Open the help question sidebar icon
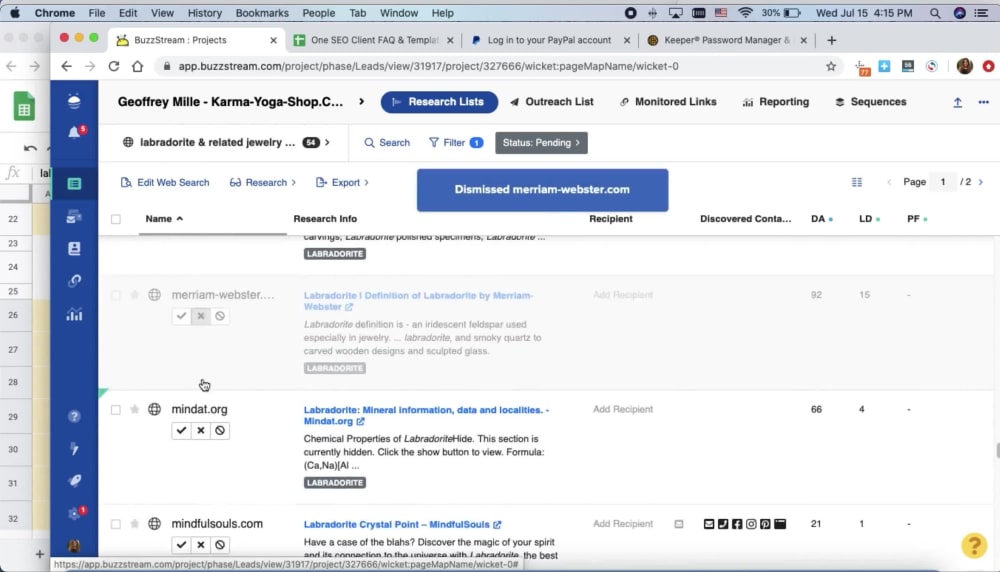This screenshot has height=572, width=1000. 74,416
